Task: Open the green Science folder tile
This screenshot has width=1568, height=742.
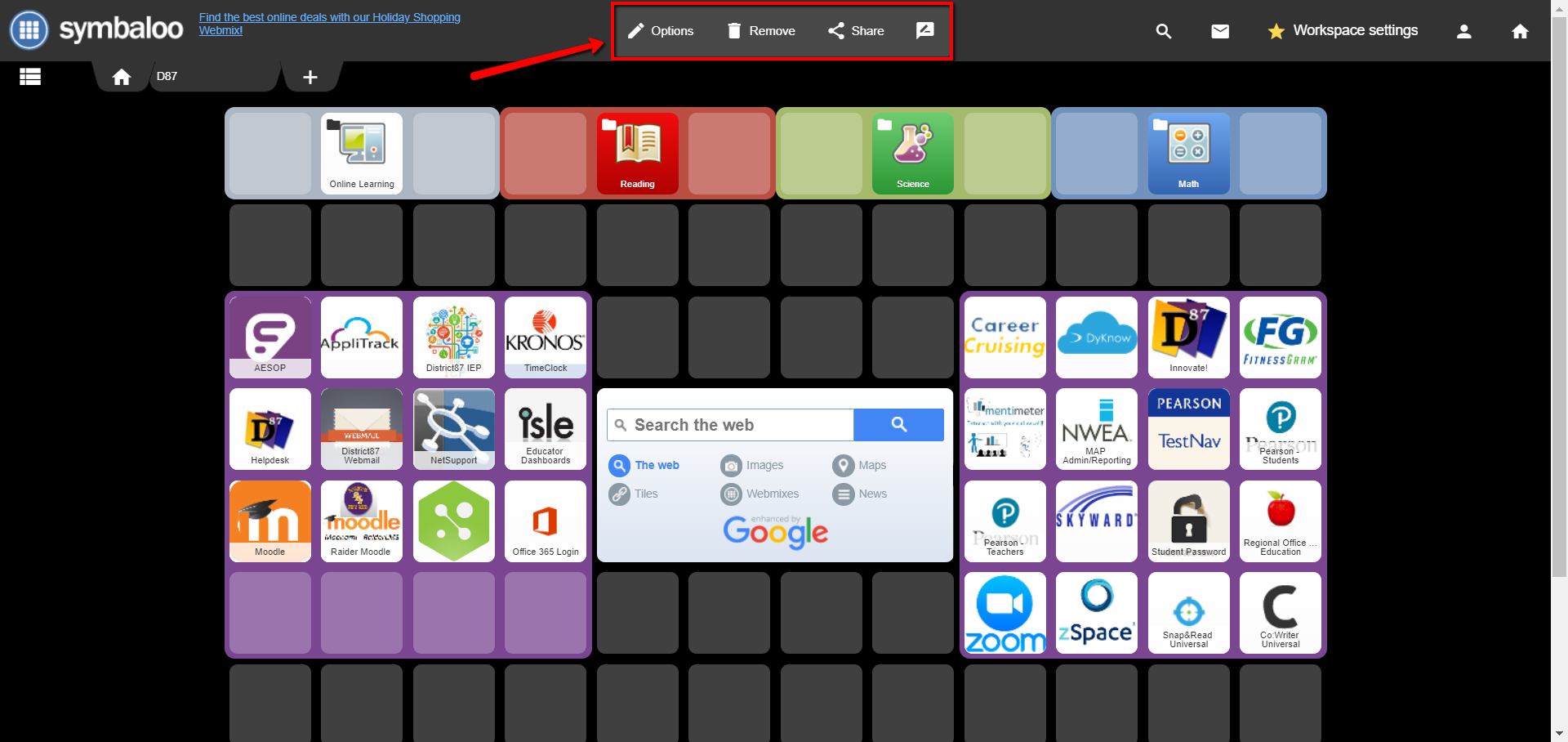Action: pos(913,153)
